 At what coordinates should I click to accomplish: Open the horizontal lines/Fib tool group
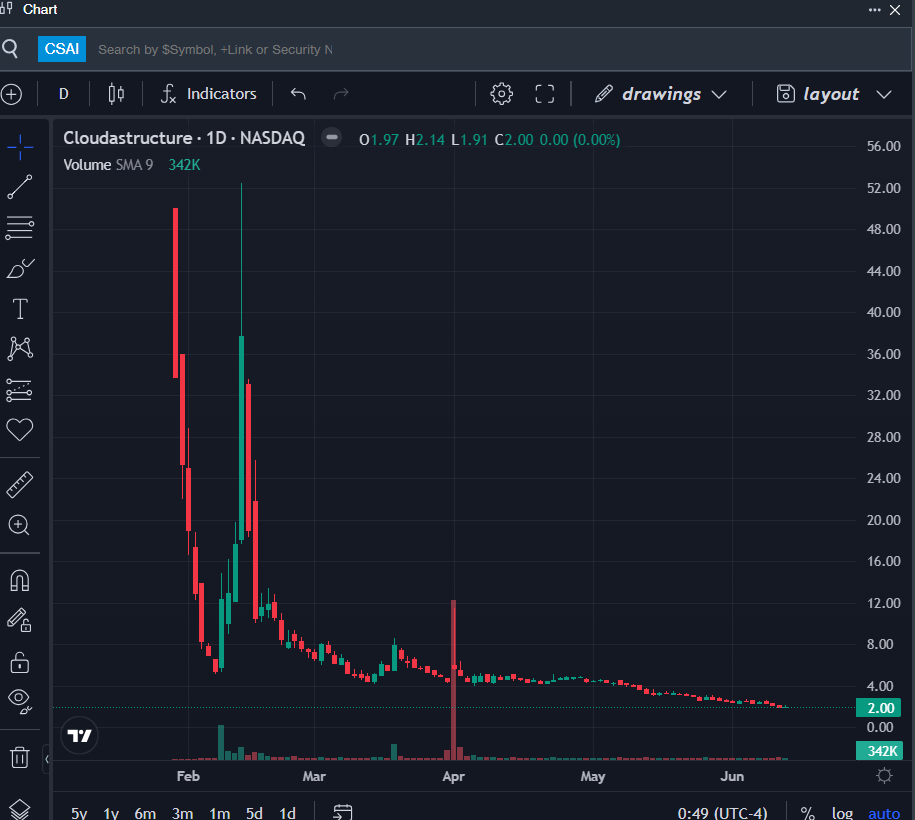[20, 228]
